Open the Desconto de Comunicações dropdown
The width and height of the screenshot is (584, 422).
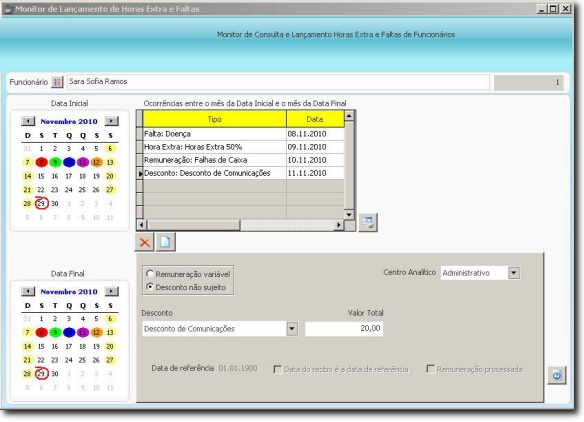(x=292, y=329)
